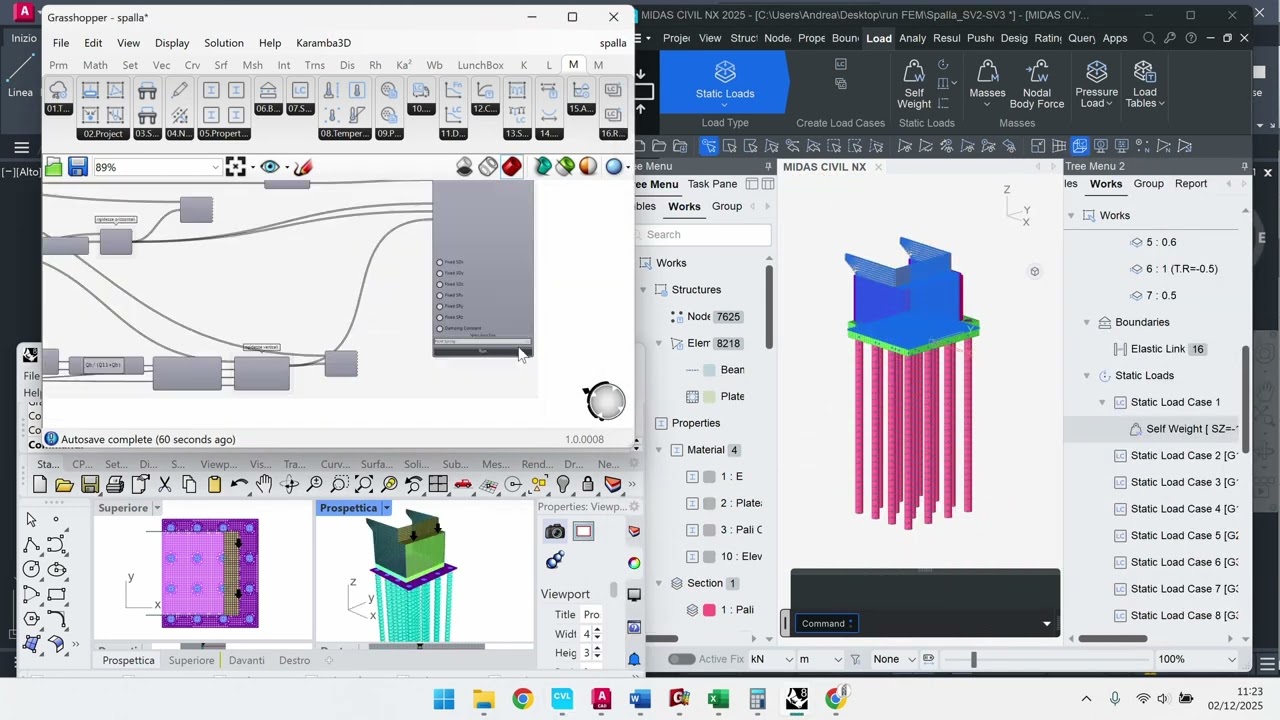1280x720 pixels.
Task: Open Karamba3D menu in Grasshopper
Action: 323,43
